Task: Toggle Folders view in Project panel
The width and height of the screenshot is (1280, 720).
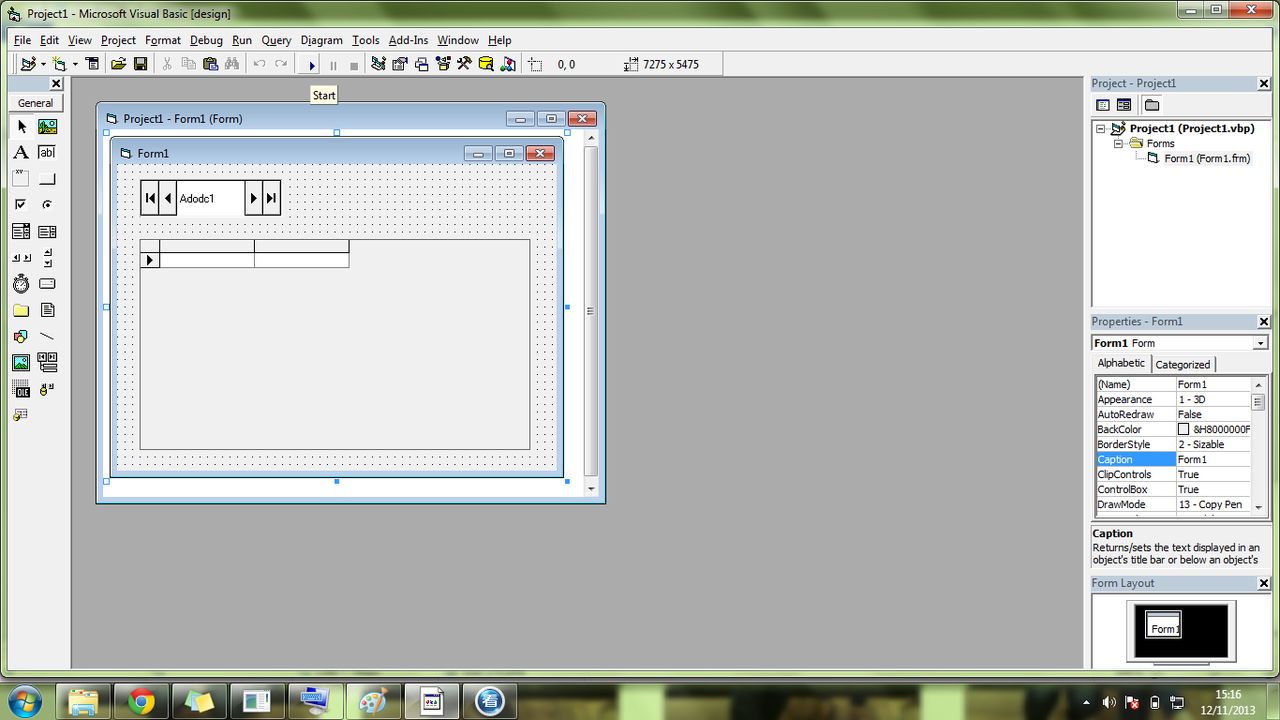Action: (x=1152, y=105)
